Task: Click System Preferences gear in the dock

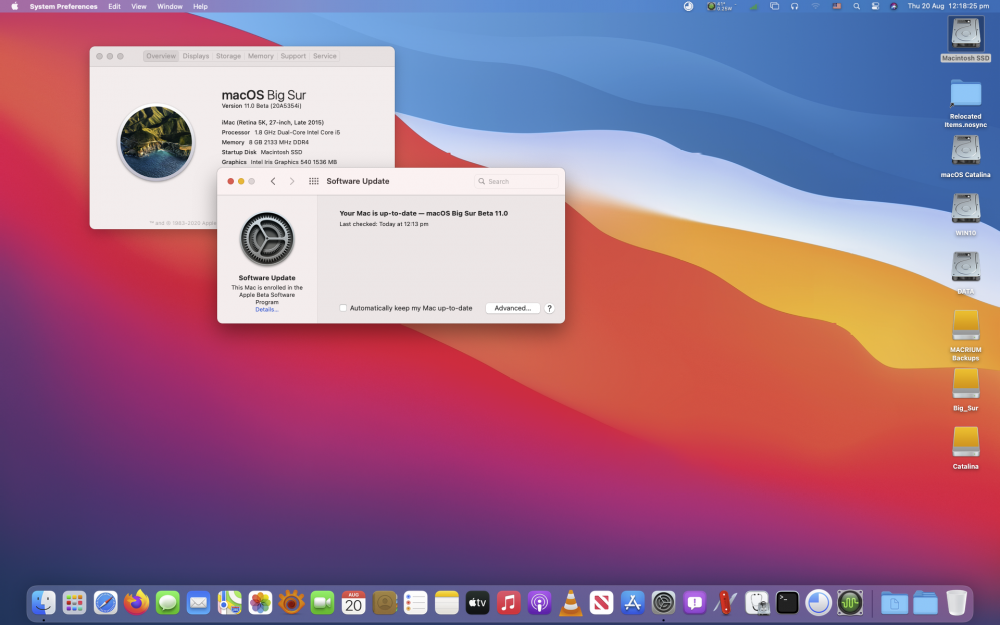Action: tap(663, 602)
